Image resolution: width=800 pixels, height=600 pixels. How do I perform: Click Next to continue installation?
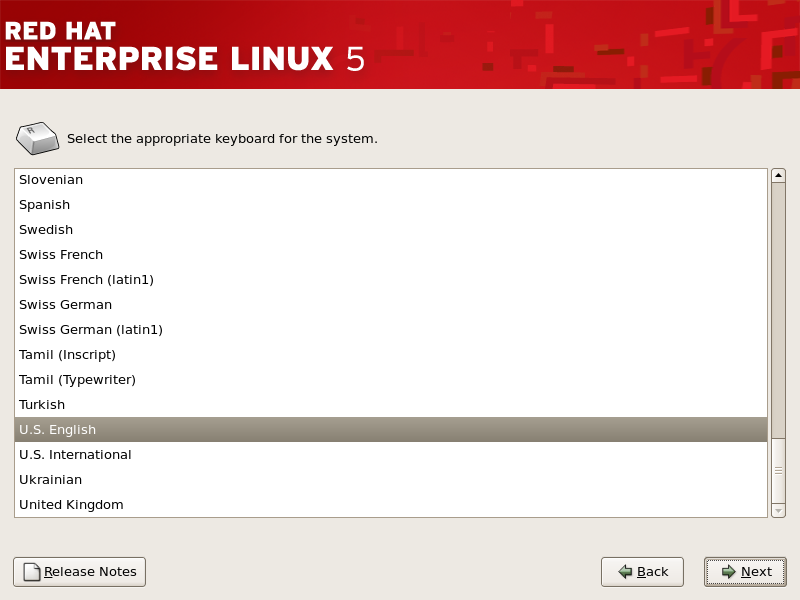(745, 571)
